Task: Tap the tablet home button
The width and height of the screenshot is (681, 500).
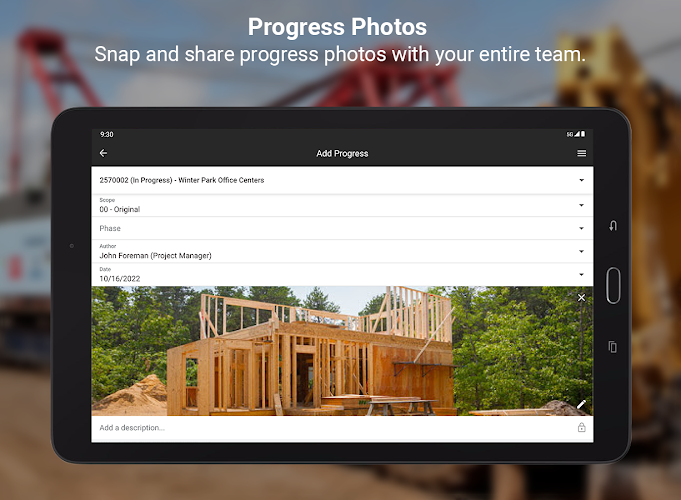Action: tap(613, 285)
